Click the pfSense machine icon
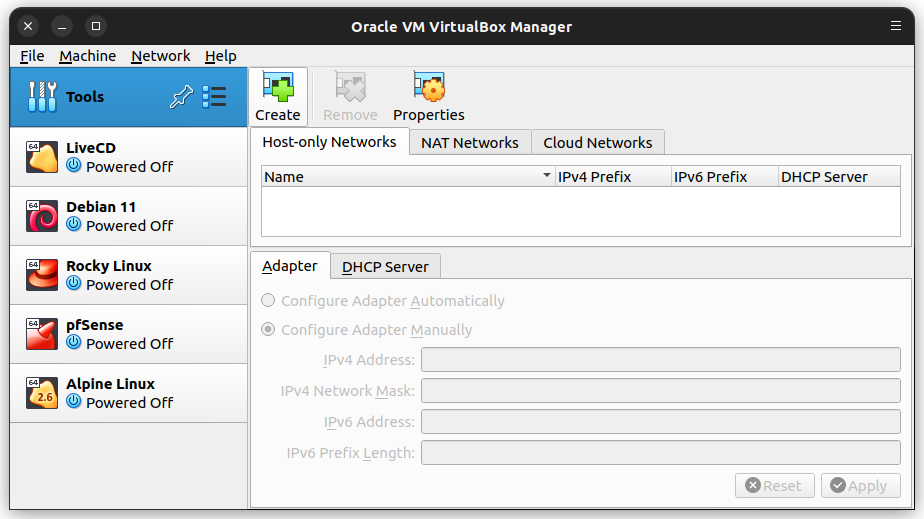The image size is (924, 519). click(x=42, y=333)
